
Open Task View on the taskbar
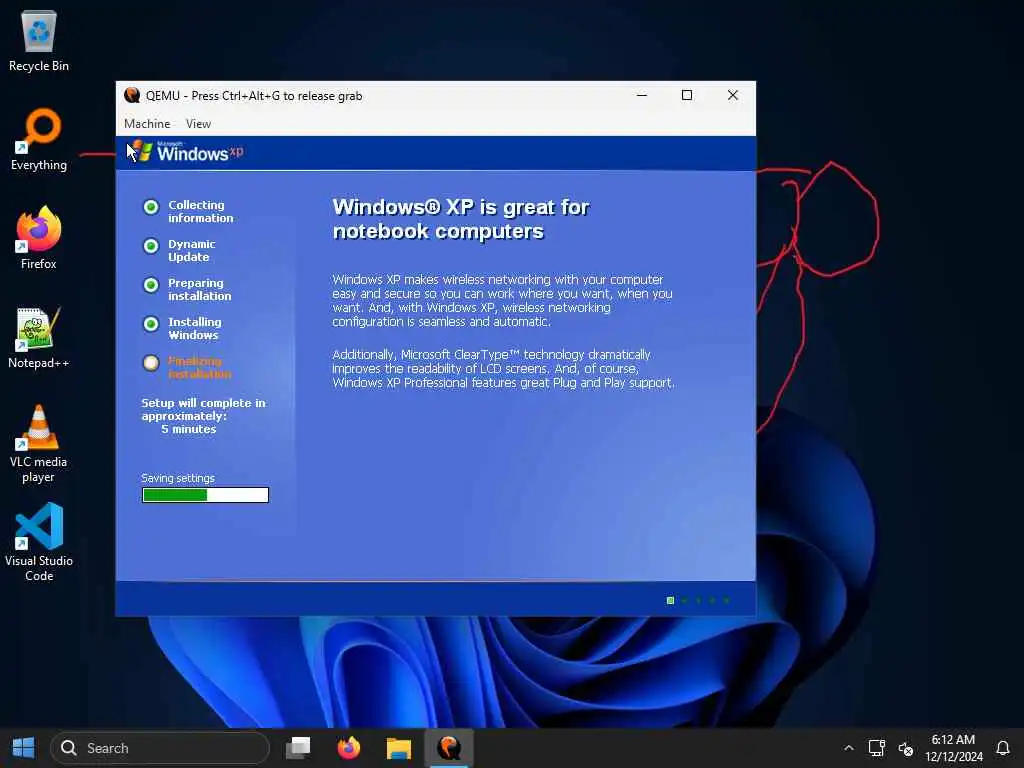click(x=298, y=748)
